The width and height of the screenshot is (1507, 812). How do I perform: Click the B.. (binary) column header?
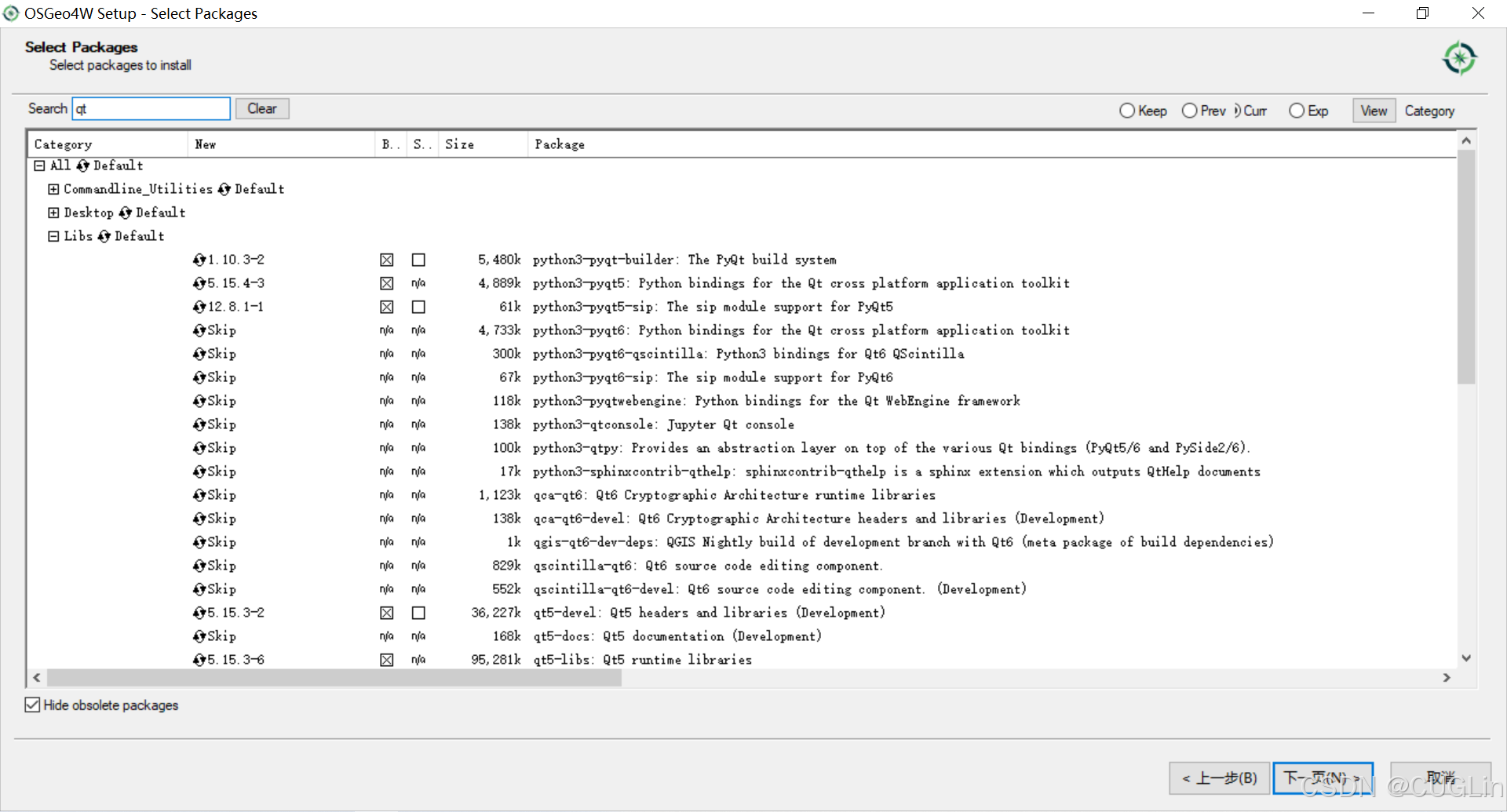(x=391, y=144)
